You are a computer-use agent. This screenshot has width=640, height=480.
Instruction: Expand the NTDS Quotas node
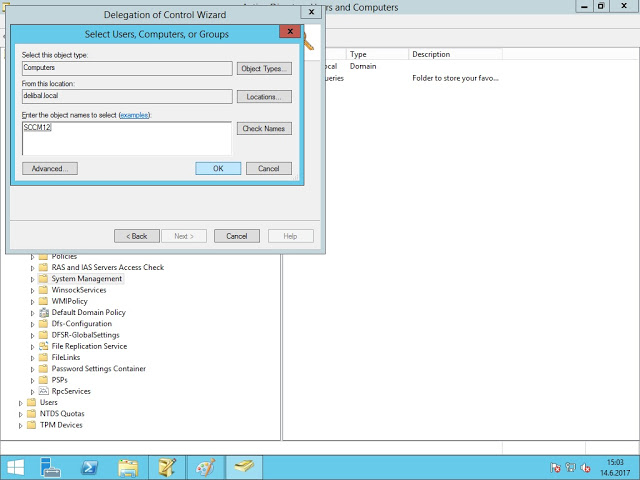20,414
